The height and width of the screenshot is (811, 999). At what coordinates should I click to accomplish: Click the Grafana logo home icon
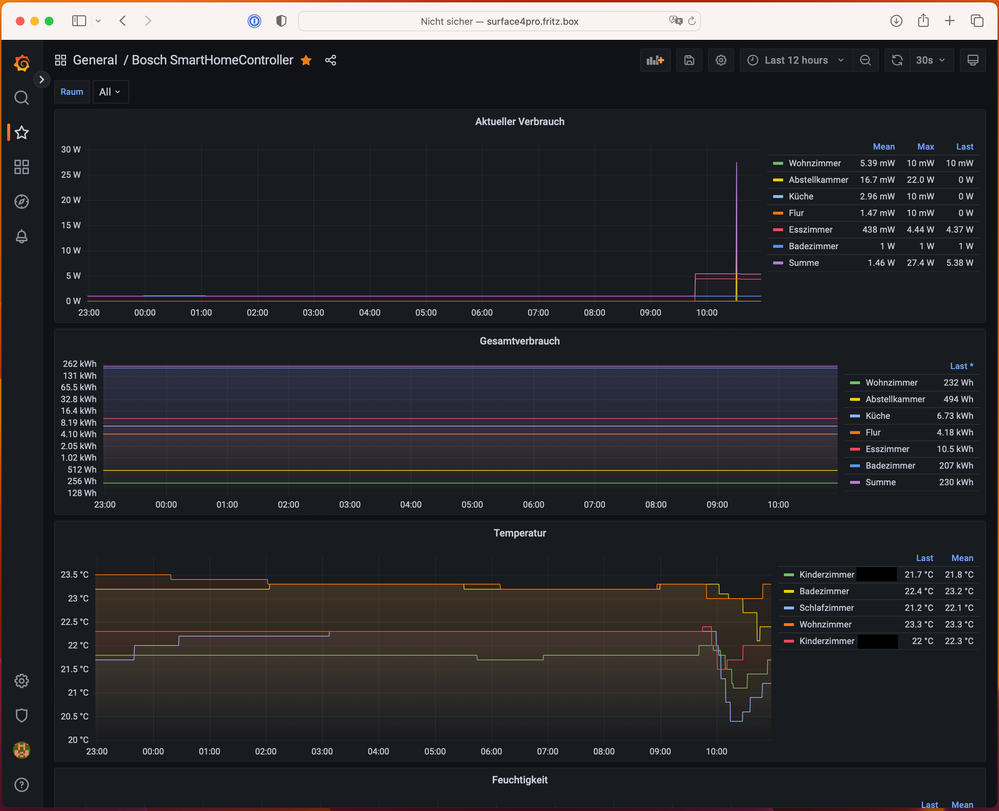[21, 63]
